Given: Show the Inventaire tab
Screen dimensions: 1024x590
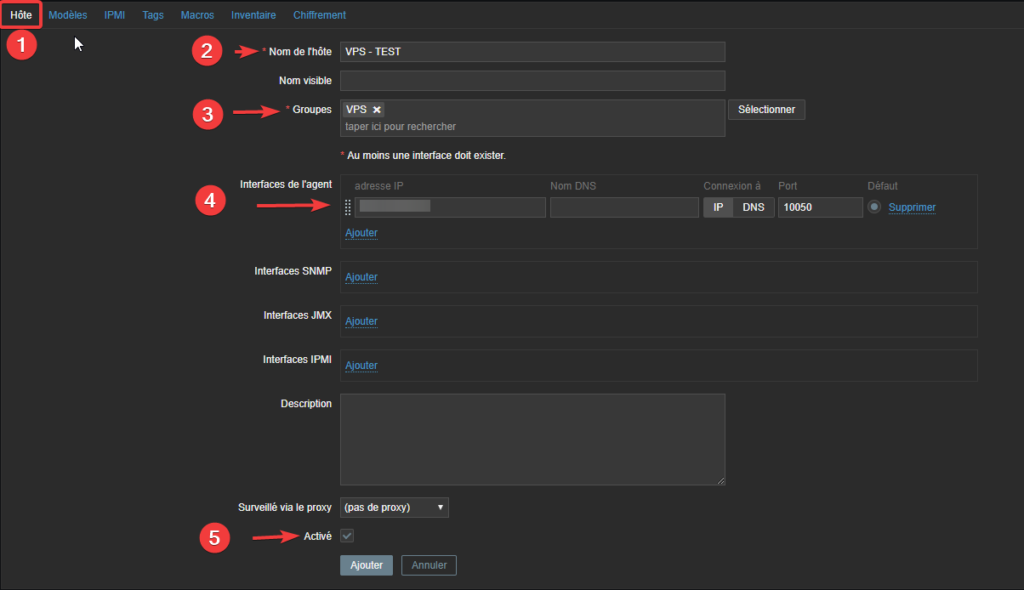Looking at the screenshot, I should coord(253,15).
